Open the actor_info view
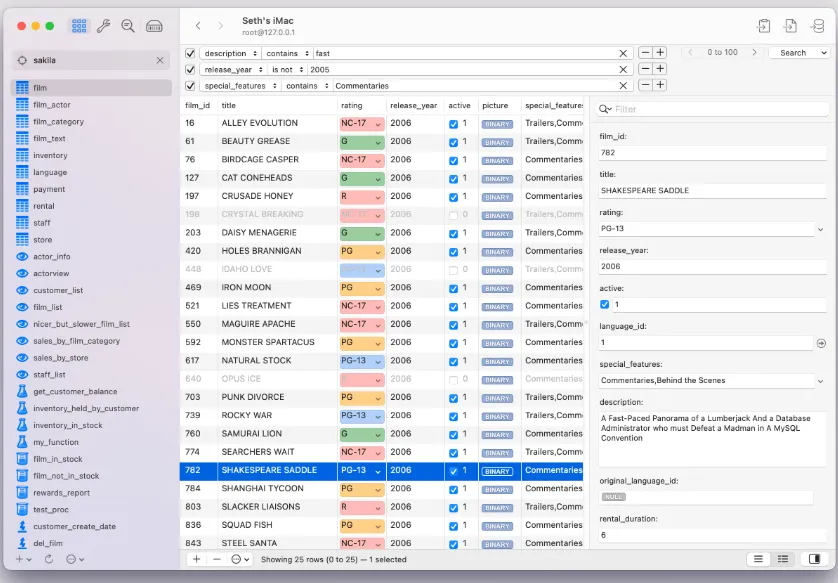Screen dimensions: 838x583 point(52,256)
